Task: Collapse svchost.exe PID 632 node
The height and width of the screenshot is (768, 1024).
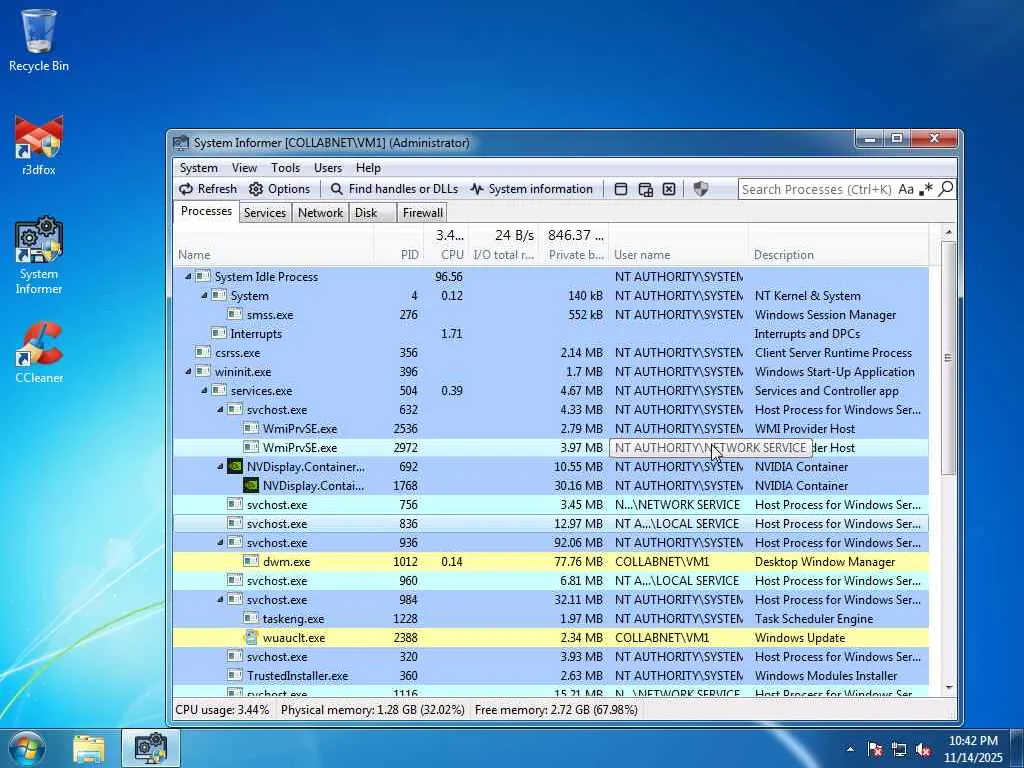Action: click(x=219, y=409)
